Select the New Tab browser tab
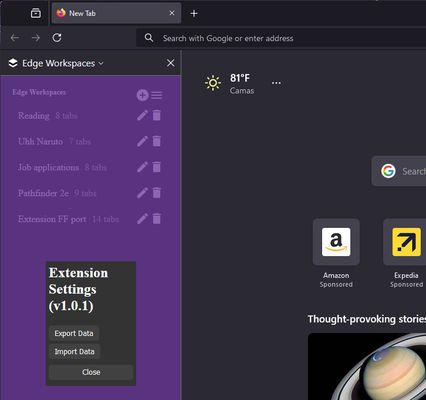 116,13
